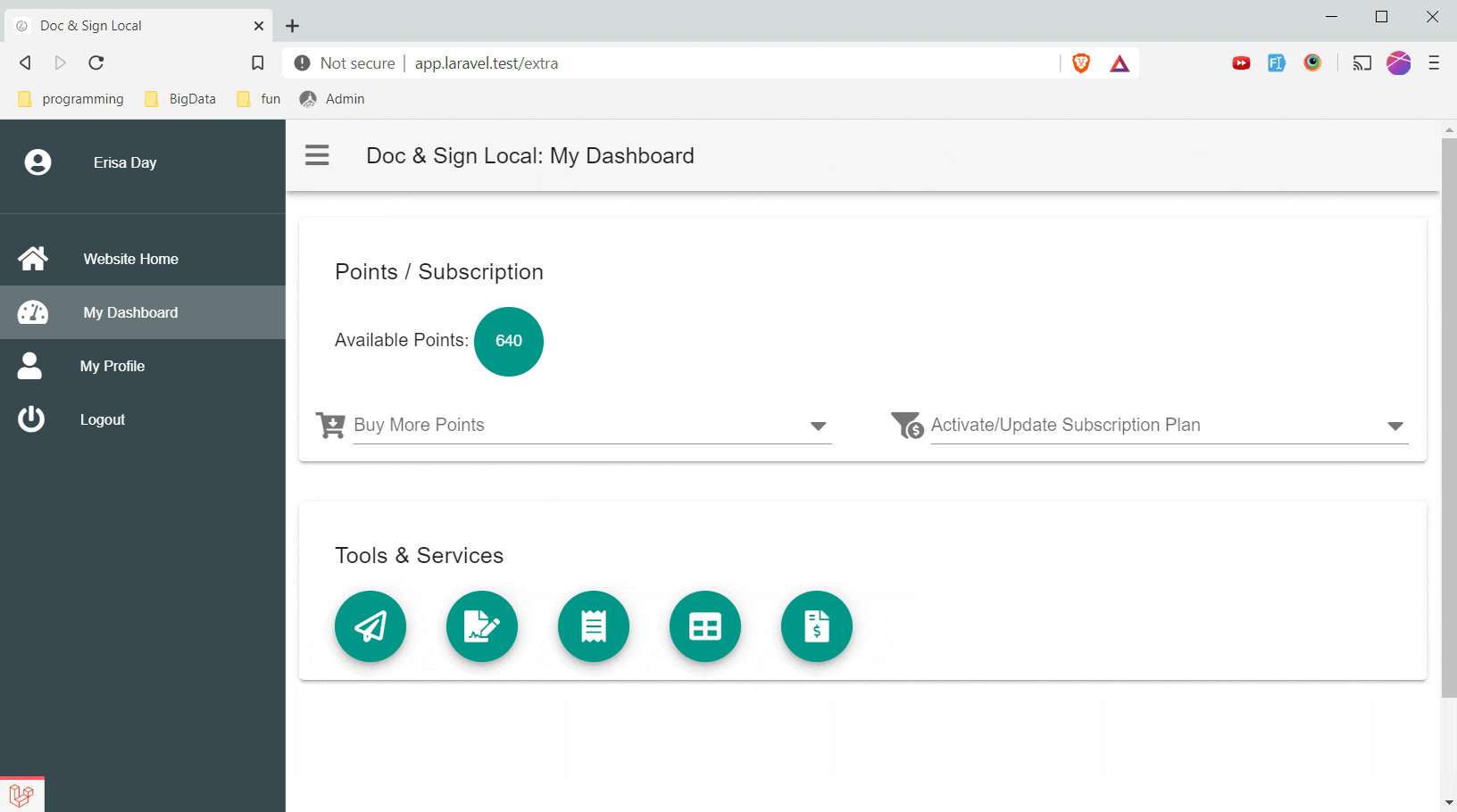The width and height of the screenshot is (1457, 812).
Task: Click the Not secure warning icon
Action: 302,63
